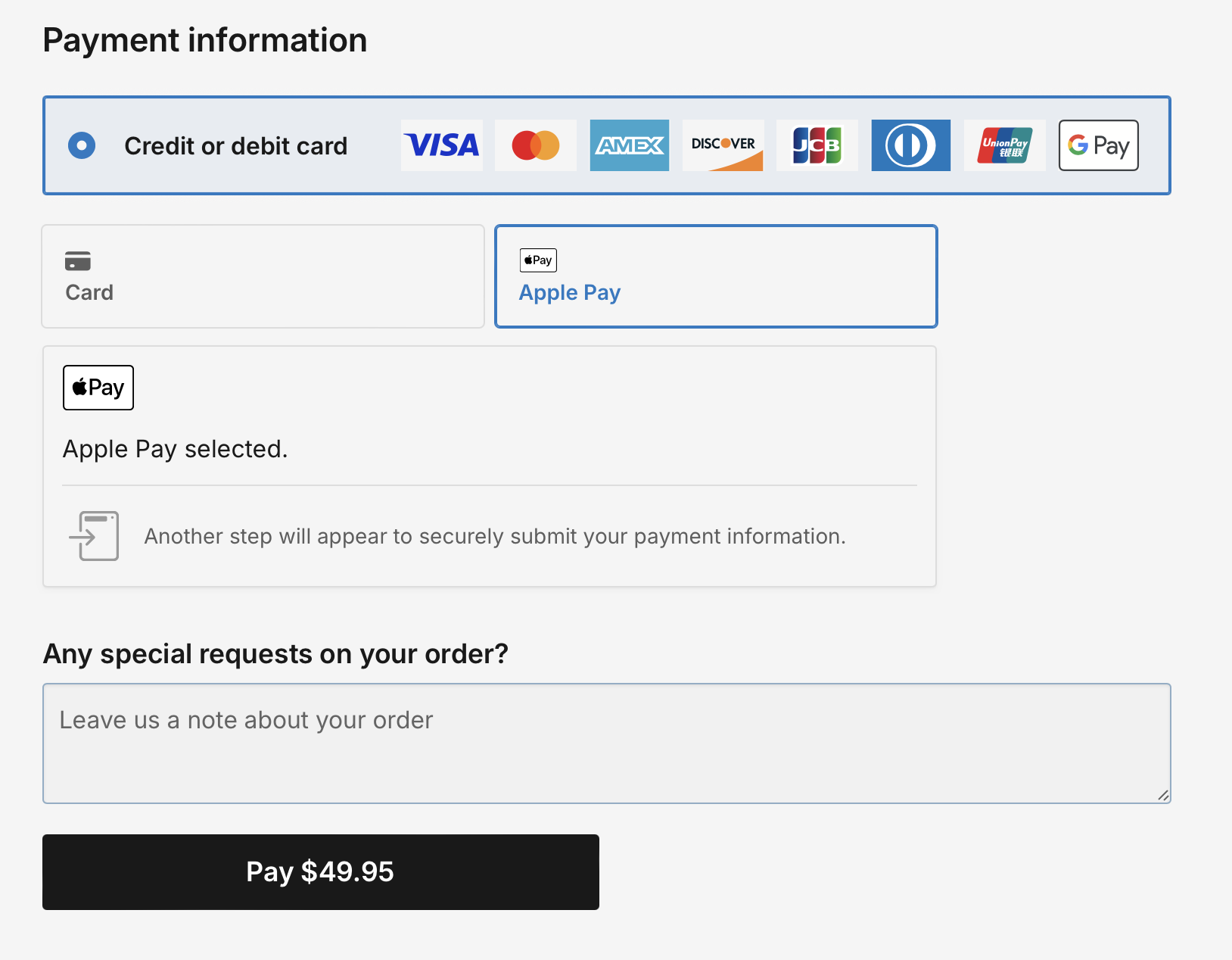
Task: Select the Credit or debit card radio button
Action: pyautogui.click(x=82, y=145)
